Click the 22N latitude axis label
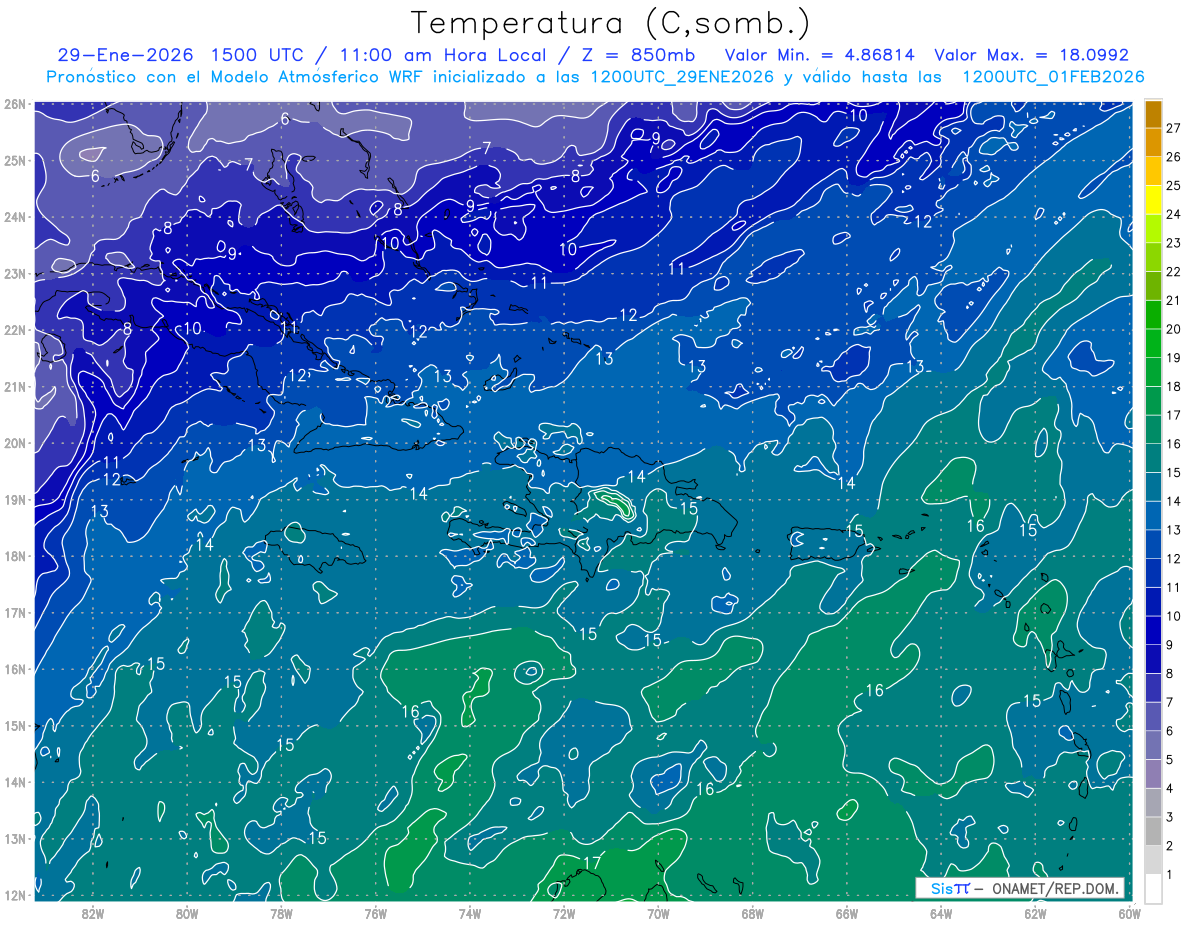 [x=14, y=330]
